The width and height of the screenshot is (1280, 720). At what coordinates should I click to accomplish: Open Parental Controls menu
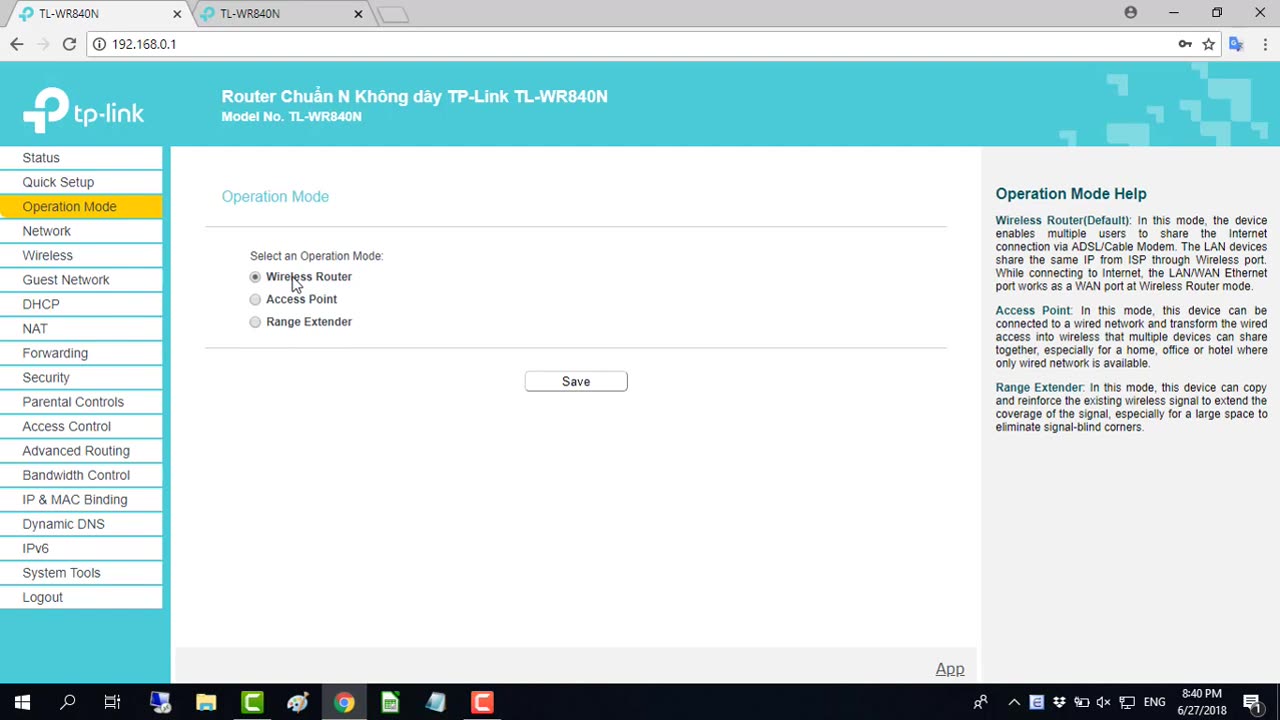[81, 402]
